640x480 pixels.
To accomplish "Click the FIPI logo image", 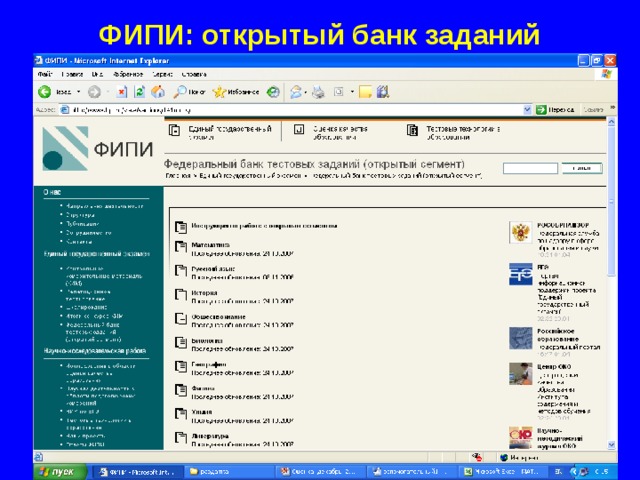I will 98,148.
